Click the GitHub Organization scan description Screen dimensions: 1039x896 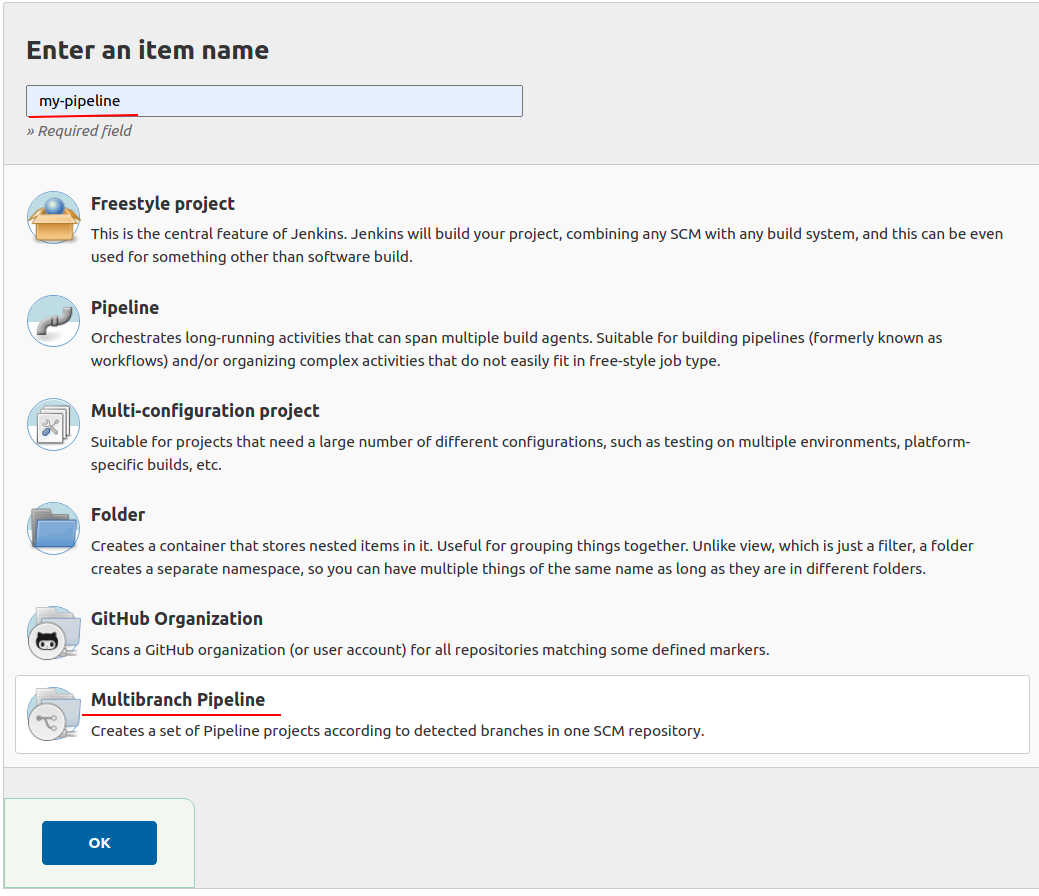(x=430, y=650)
